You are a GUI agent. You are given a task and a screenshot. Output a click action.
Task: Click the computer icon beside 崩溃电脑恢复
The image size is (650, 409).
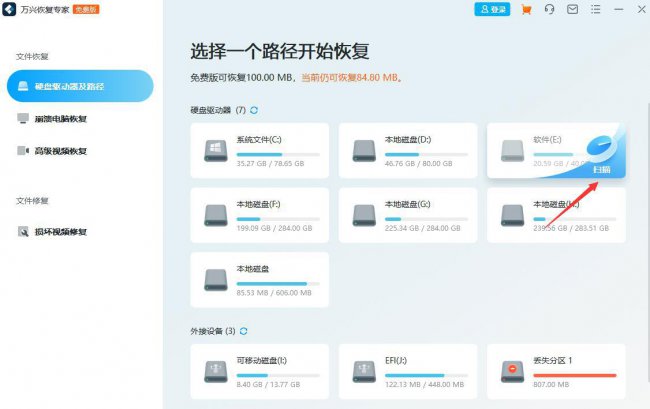click(23, 118)
